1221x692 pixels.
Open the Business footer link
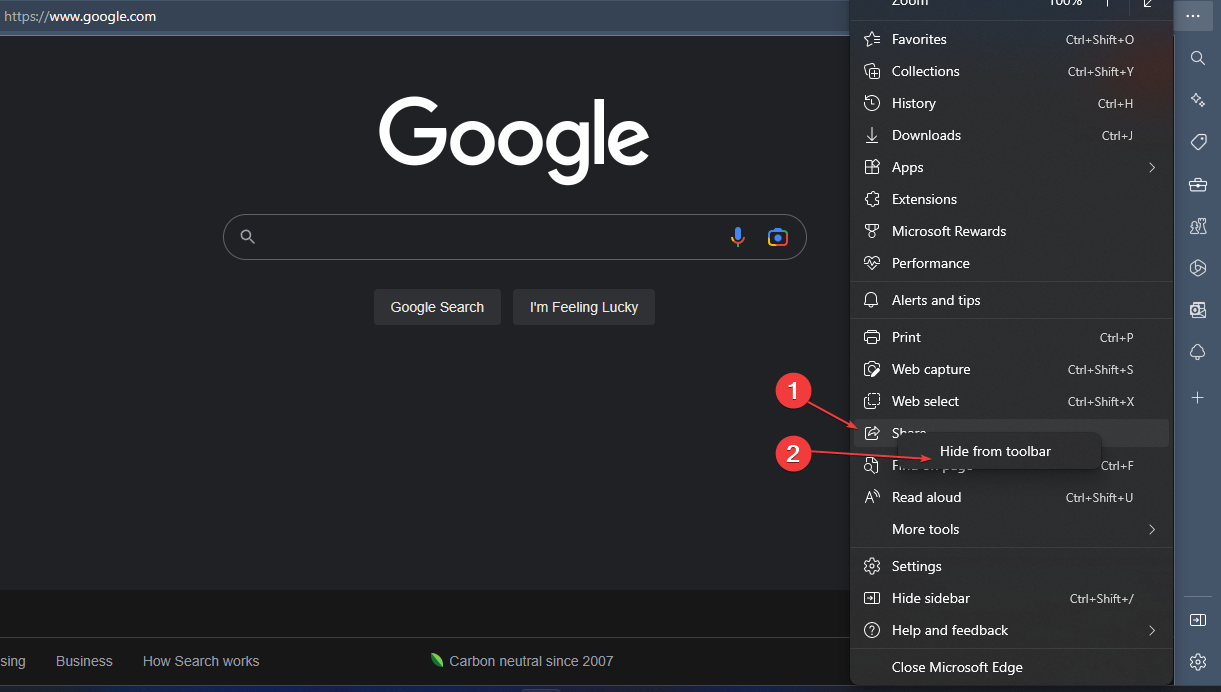84,661
